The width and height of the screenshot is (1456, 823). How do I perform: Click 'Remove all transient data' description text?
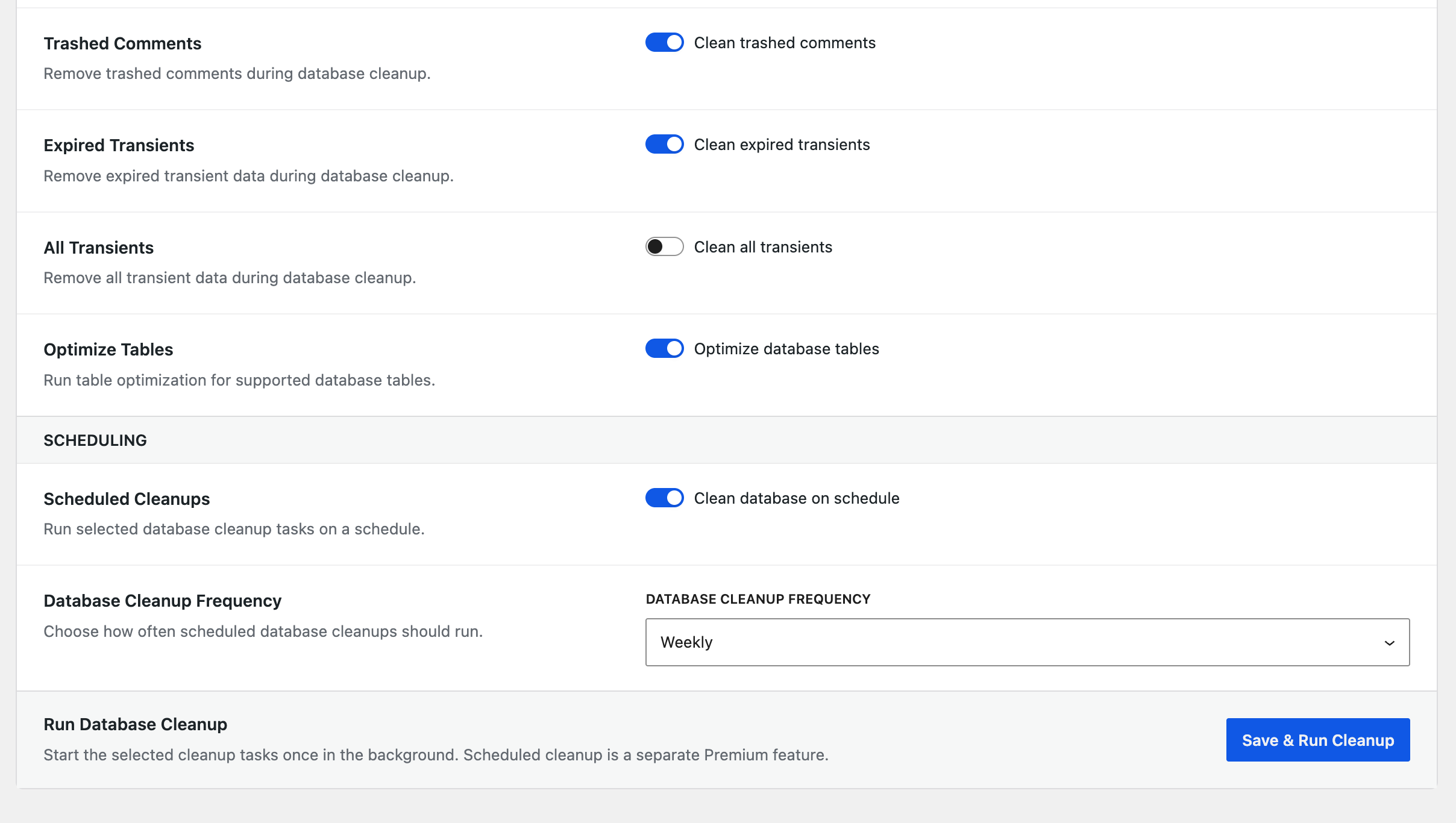click(230, 278)
